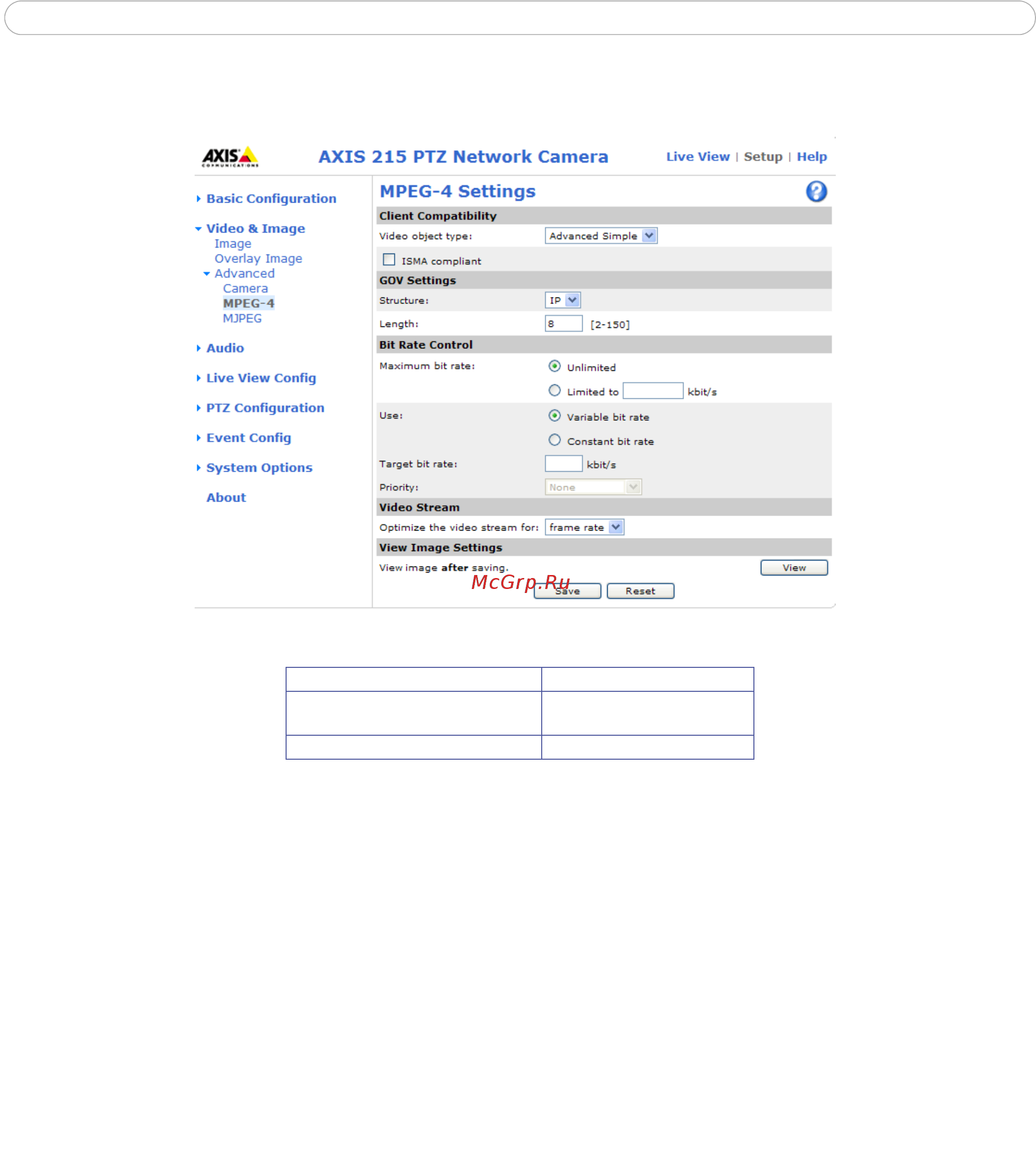Image resolution: width=1036 pixels, height=1163 pixels.
Task: Expand the Audio section
Action: pos(225,347)
